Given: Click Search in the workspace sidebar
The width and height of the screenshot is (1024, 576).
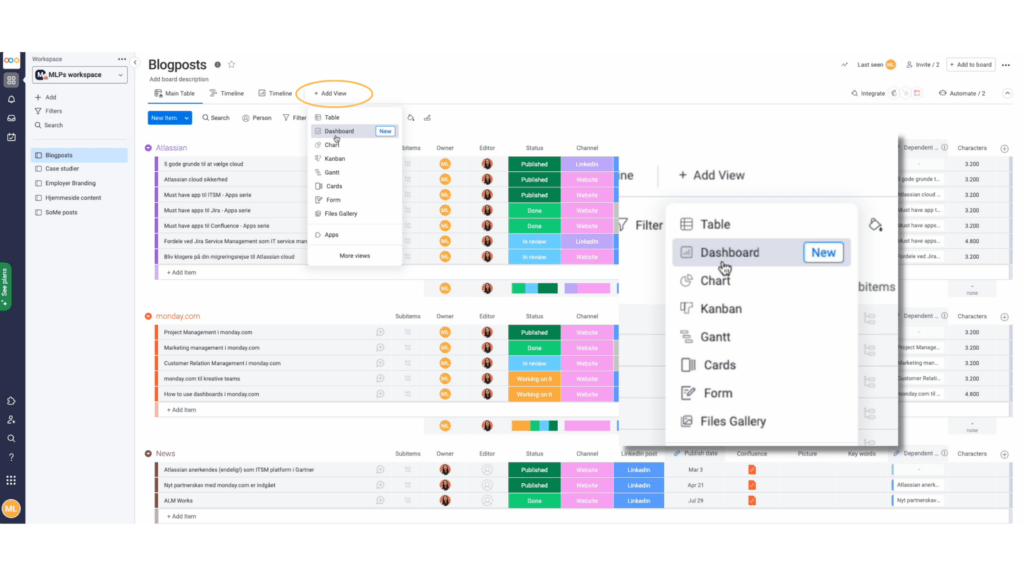Looking at the screenshot, I should 49,125.
